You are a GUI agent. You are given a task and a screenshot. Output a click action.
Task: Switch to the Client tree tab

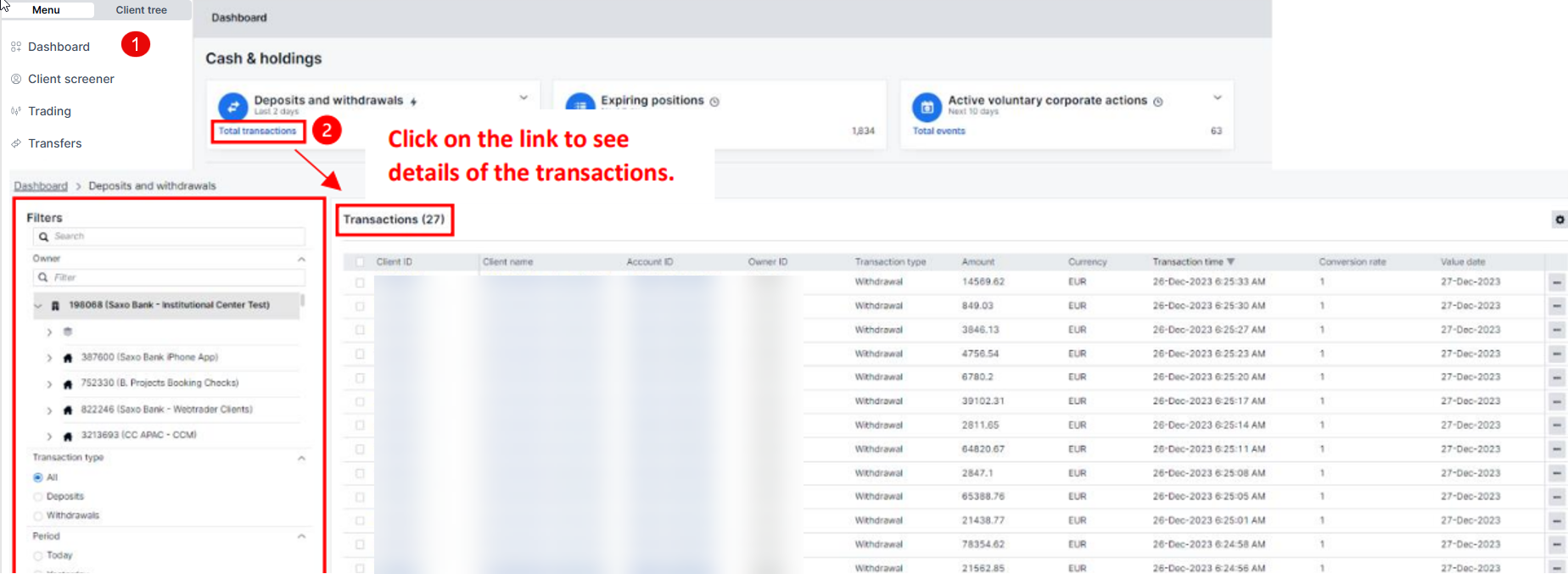(141, 10)
